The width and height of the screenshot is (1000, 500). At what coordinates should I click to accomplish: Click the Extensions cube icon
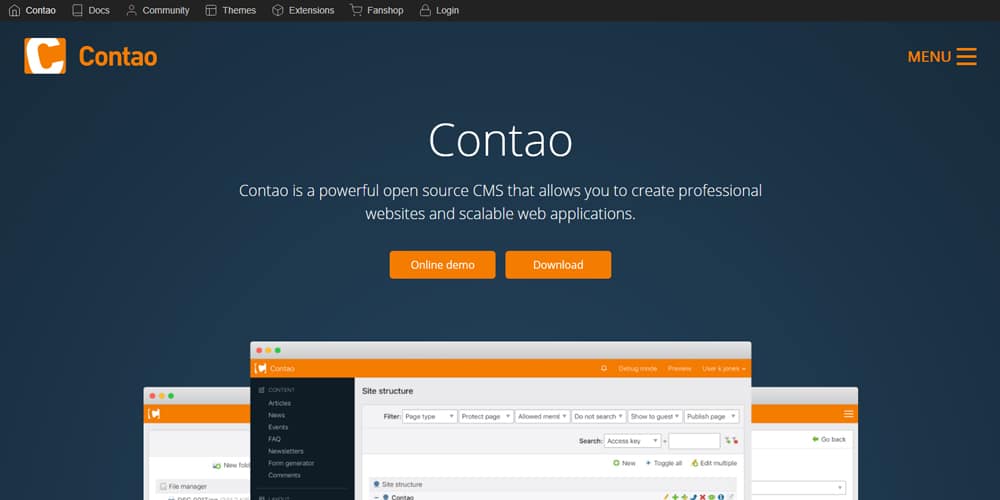click(x=277, y=10)
